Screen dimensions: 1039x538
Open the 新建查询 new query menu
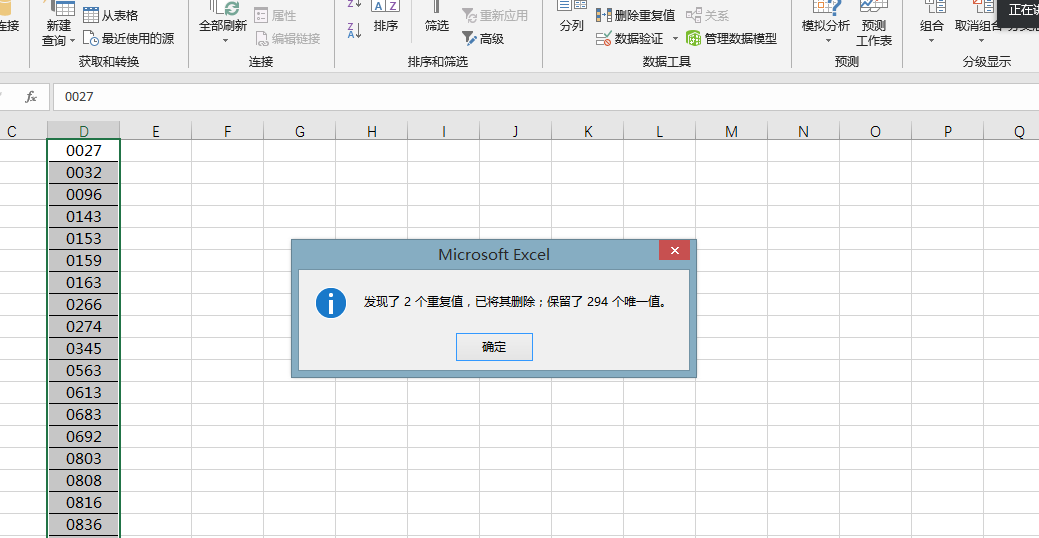59,25
